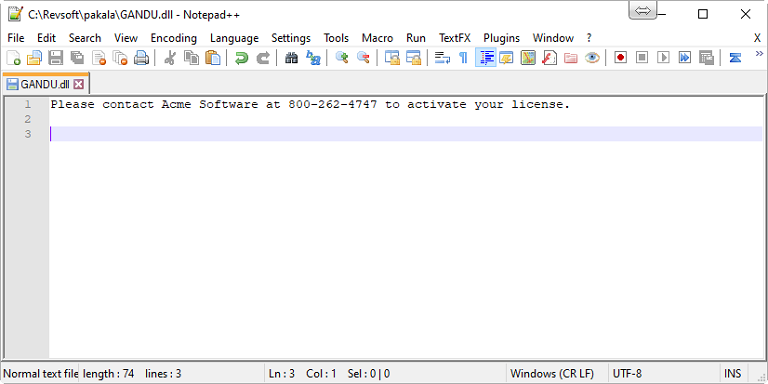The height and width of the screenshot is (384, 768).
Task: Save the file with the floppy disk icon
Action: pyautogui.click(x=55, y=58)
